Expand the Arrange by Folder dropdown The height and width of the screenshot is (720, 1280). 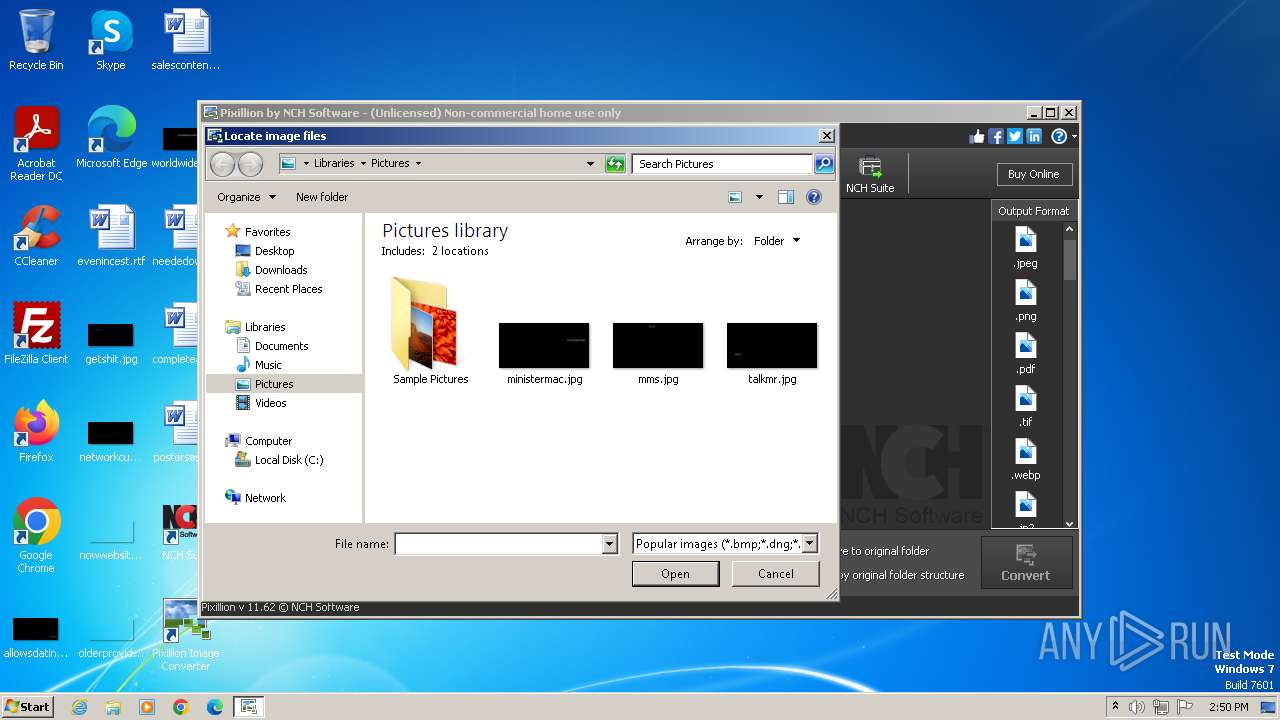(777, 241)
